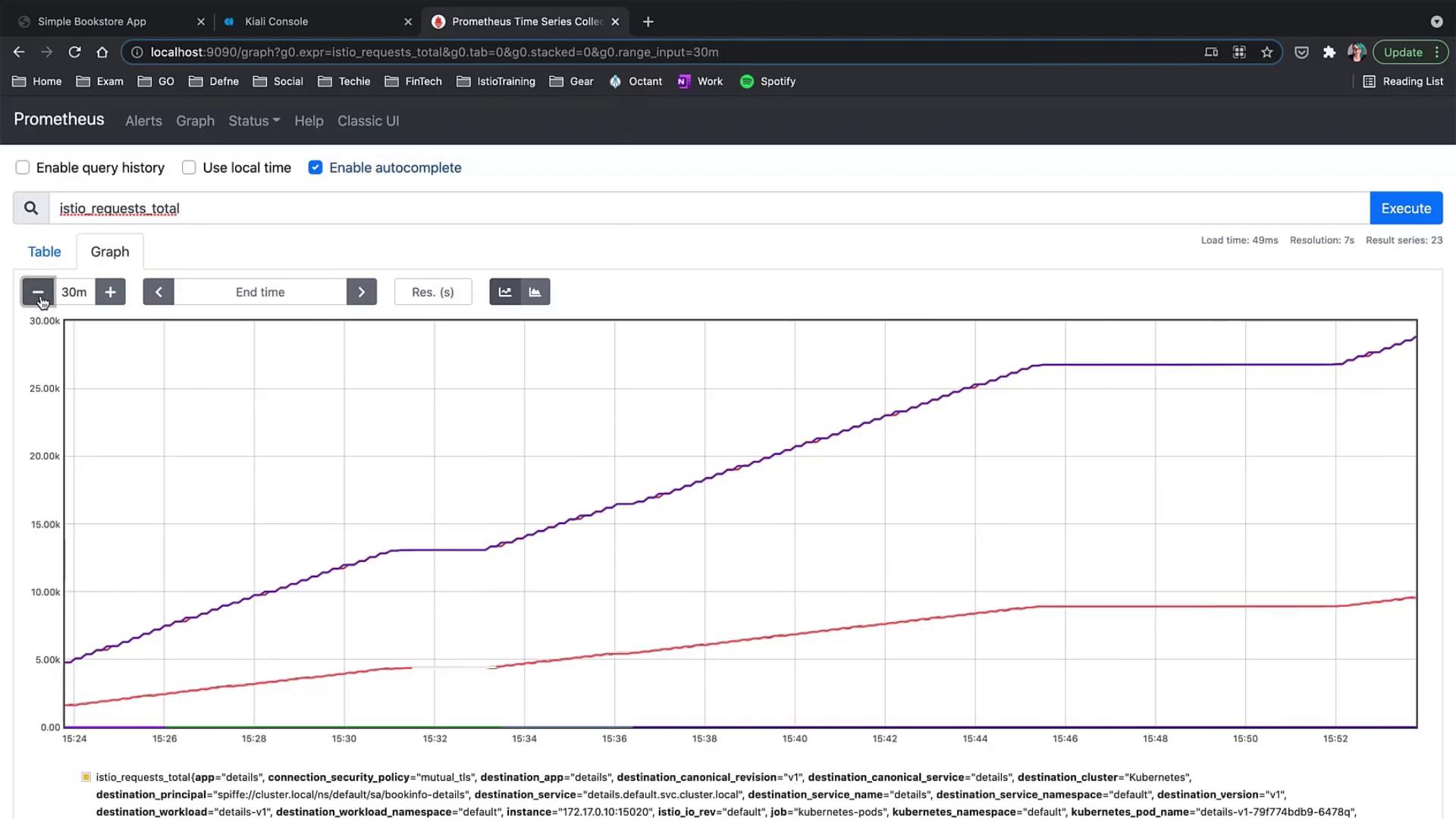Step the end time forward with the right chevron
Screen dimensions: 1456x819
point(362,292)
